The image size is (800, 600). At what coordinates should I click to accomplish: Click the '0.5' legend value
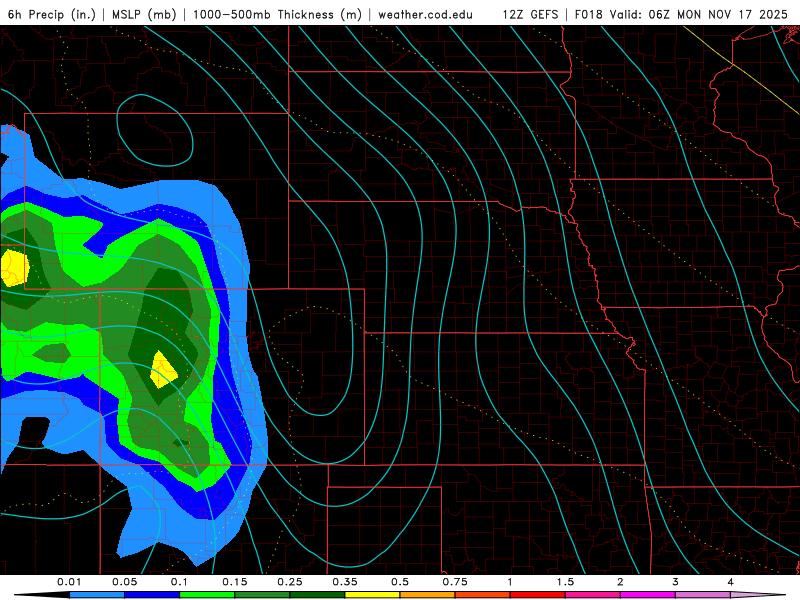(x=400, y=582)
